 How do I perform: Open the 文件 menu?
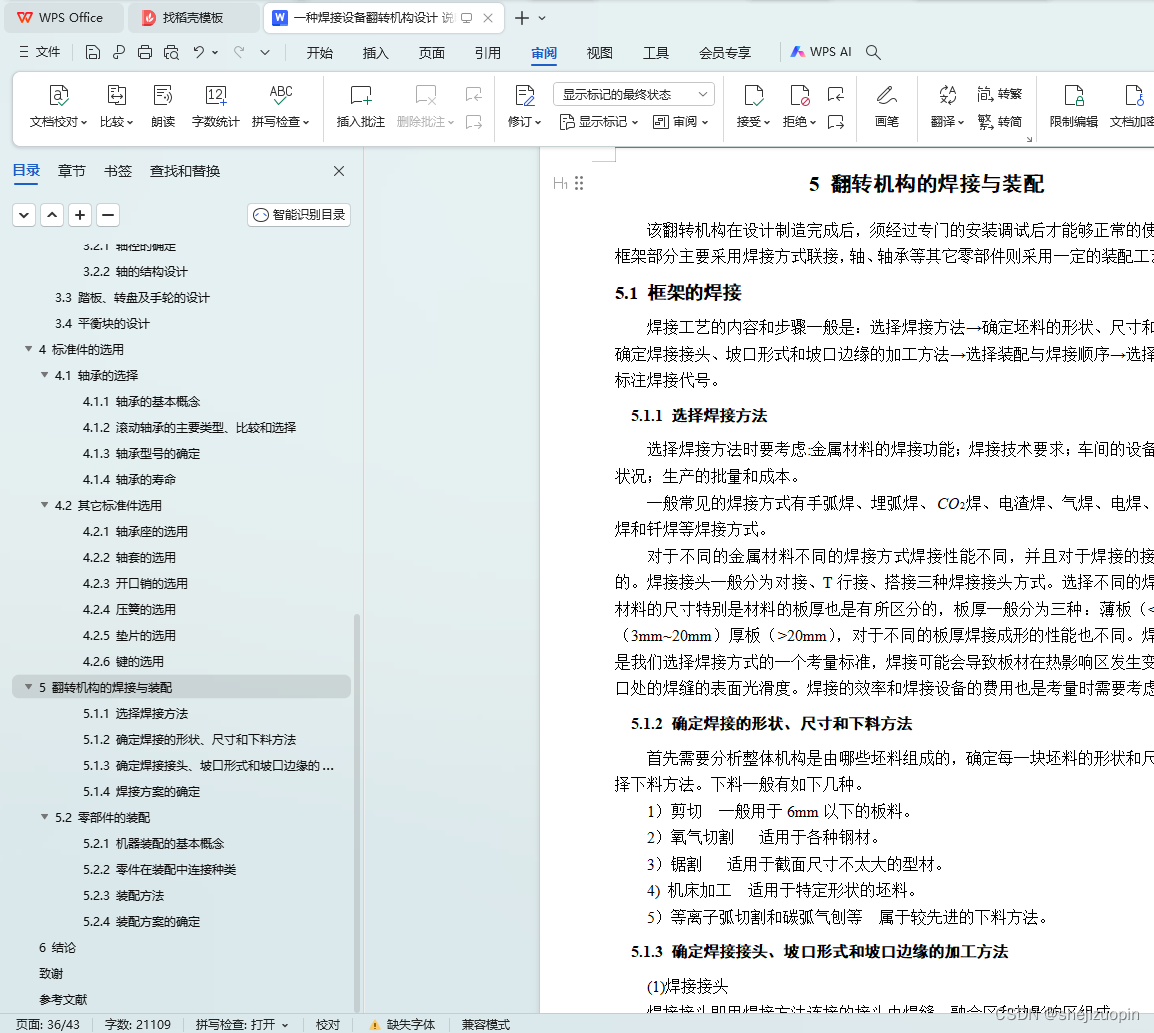(x=40, y=52)
